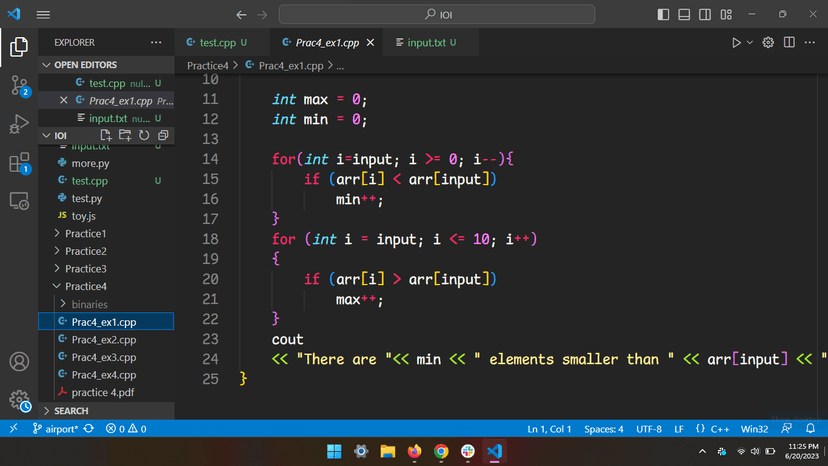Click the Refresh Explorer icon
Screen dimensions: 828x466
(x=144, y=135)
